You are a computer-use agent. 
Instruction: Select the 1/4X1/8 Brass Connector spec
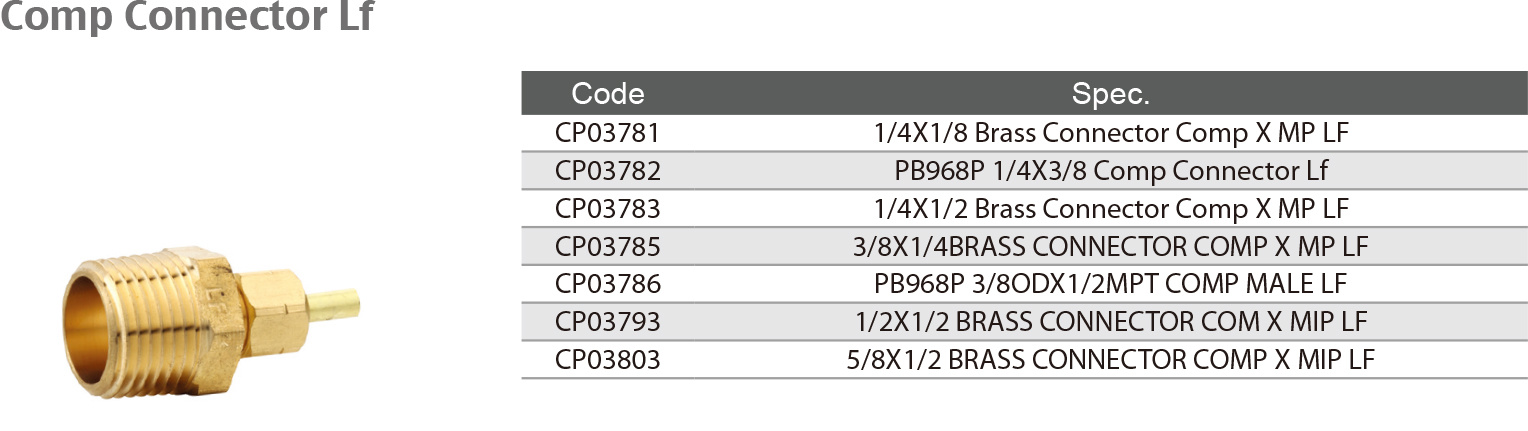(x=1111, y=132)
